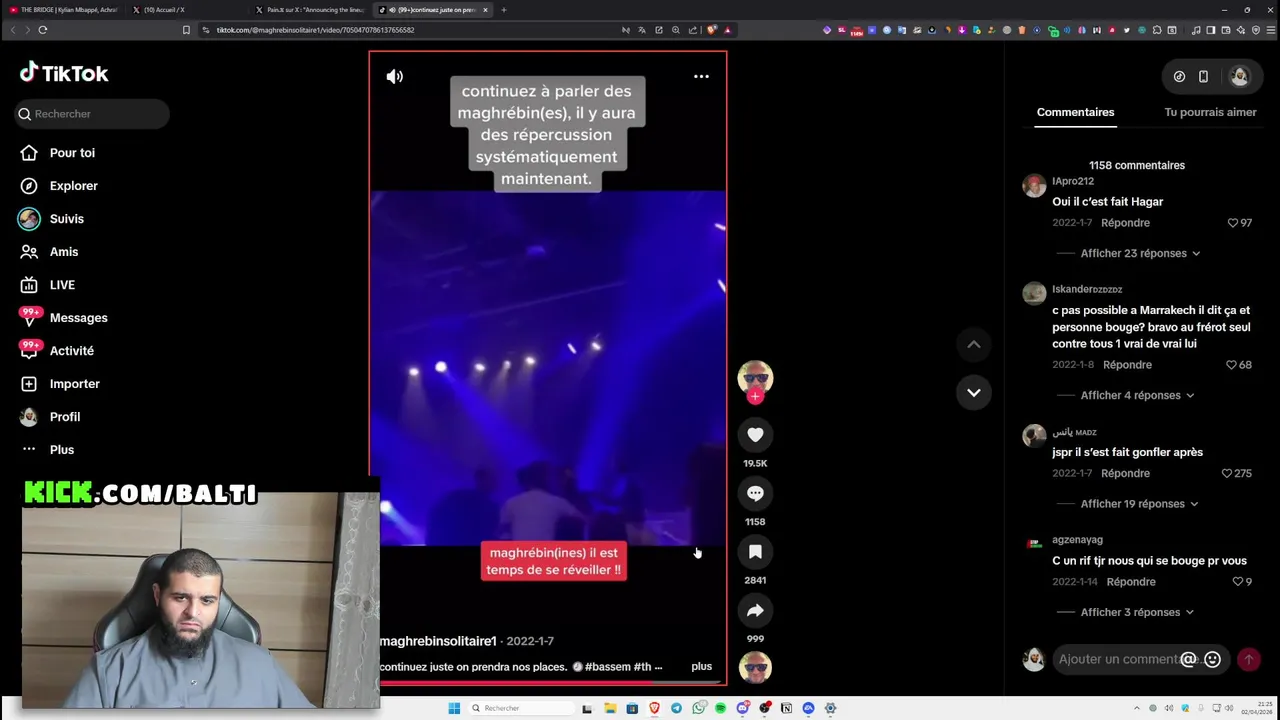The height and width of the screenshot is (720, 1280).
Task: Open Notion from taskbar
Action: [786, 708]
